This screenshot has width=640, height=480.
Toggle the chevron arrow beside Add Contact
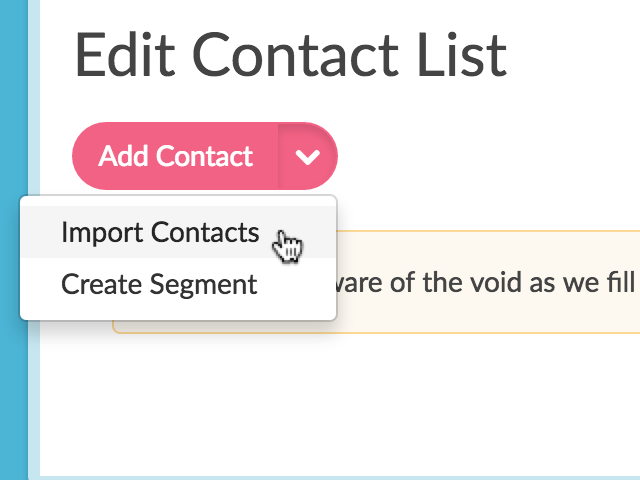point(309,157)
